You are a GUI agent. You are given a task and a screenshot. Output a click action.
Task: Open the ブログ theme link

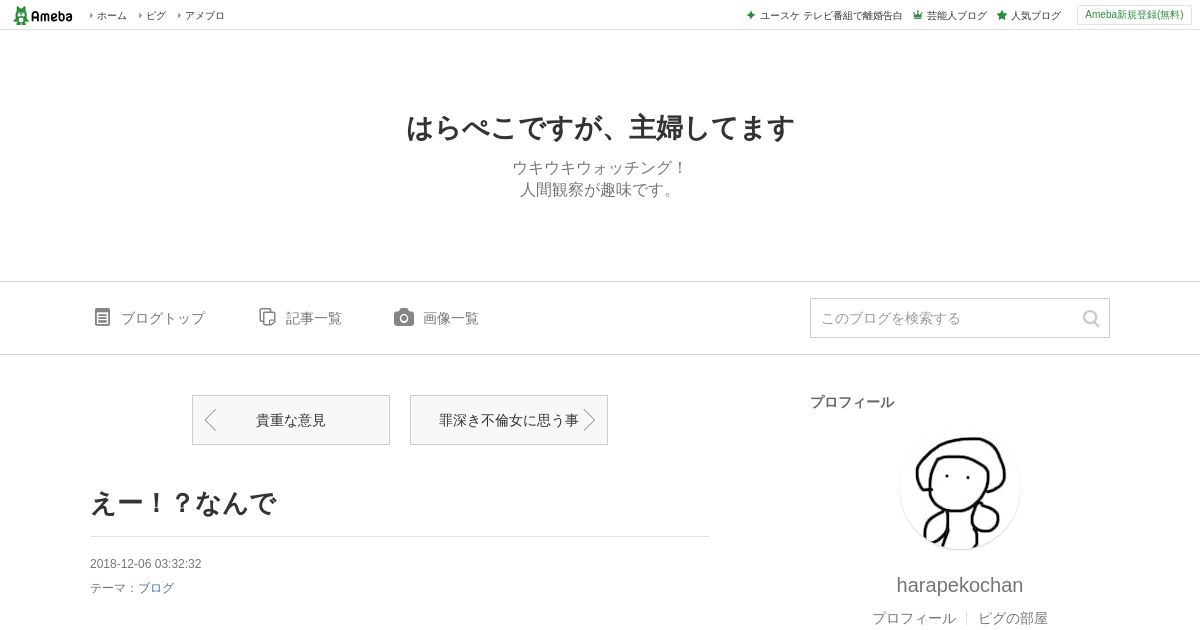156,588
